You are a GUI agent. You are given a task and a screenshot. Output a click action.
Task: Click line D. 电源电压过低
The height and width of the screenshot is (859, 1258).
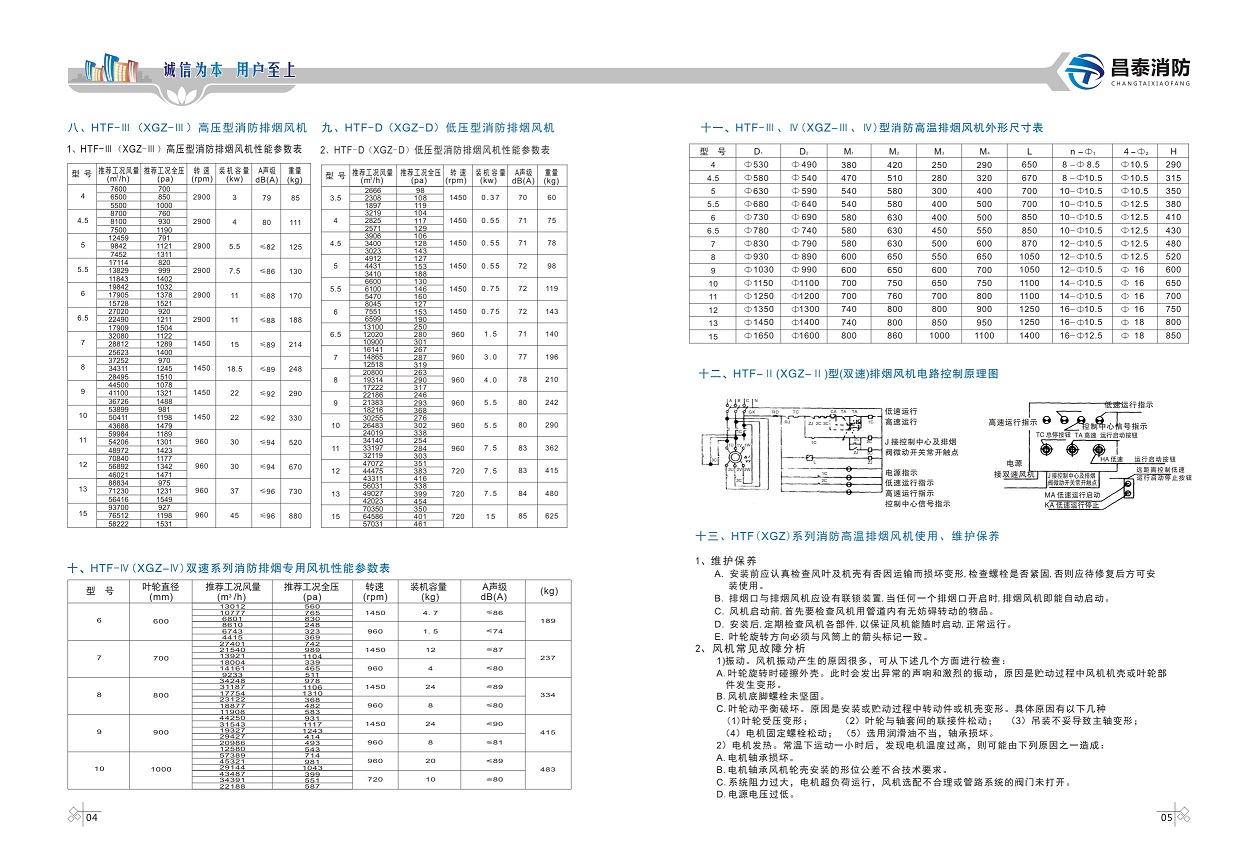[755, 794]
